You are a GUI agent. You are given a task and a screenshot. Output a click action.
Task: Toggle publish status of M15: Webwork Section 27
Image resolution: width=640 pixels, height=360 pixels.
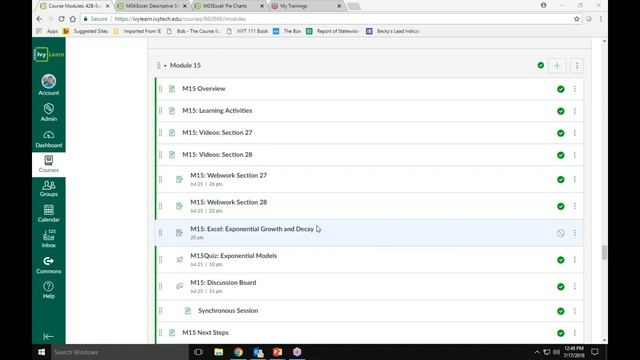coord(561,180)
